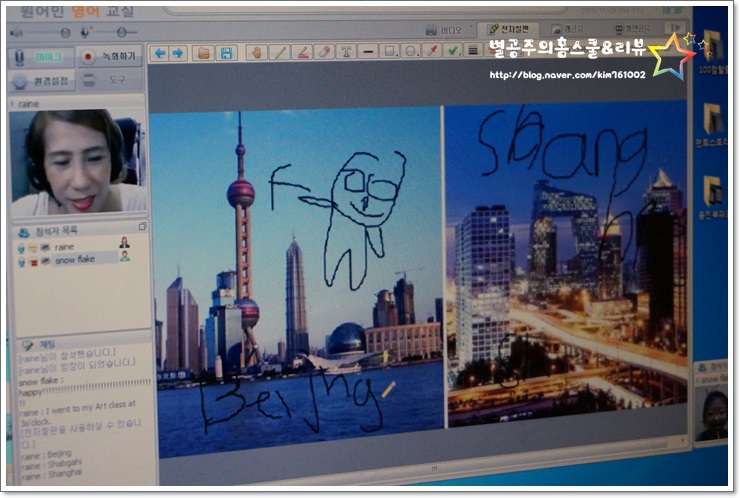740x498 pixels.
Task: Click the Shanghai skyline whiteboard image
Action: pyautogui.click(x=296, y=281)
